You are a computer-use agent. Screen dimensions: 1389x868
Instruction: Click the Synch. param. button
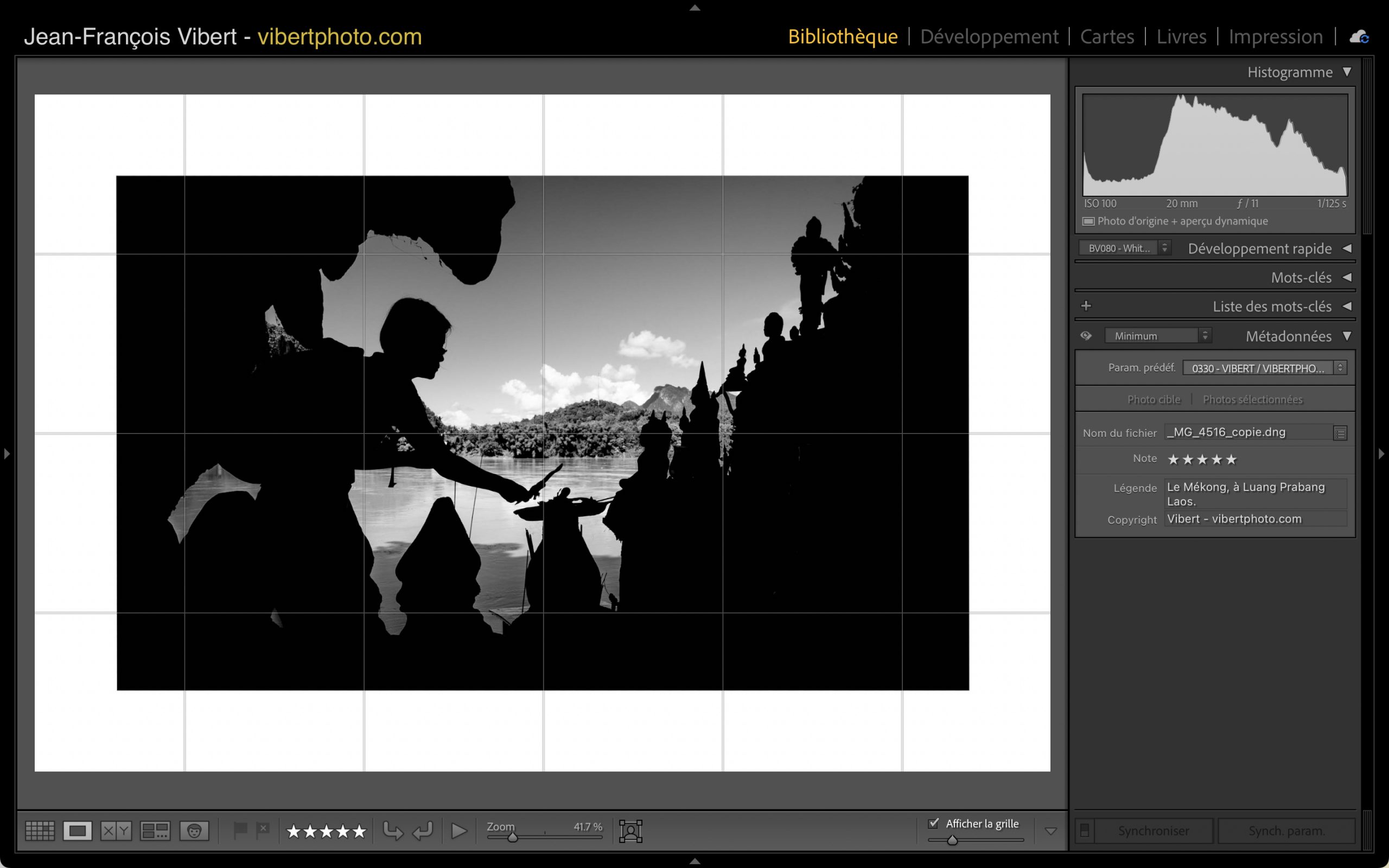(1286, 830)
